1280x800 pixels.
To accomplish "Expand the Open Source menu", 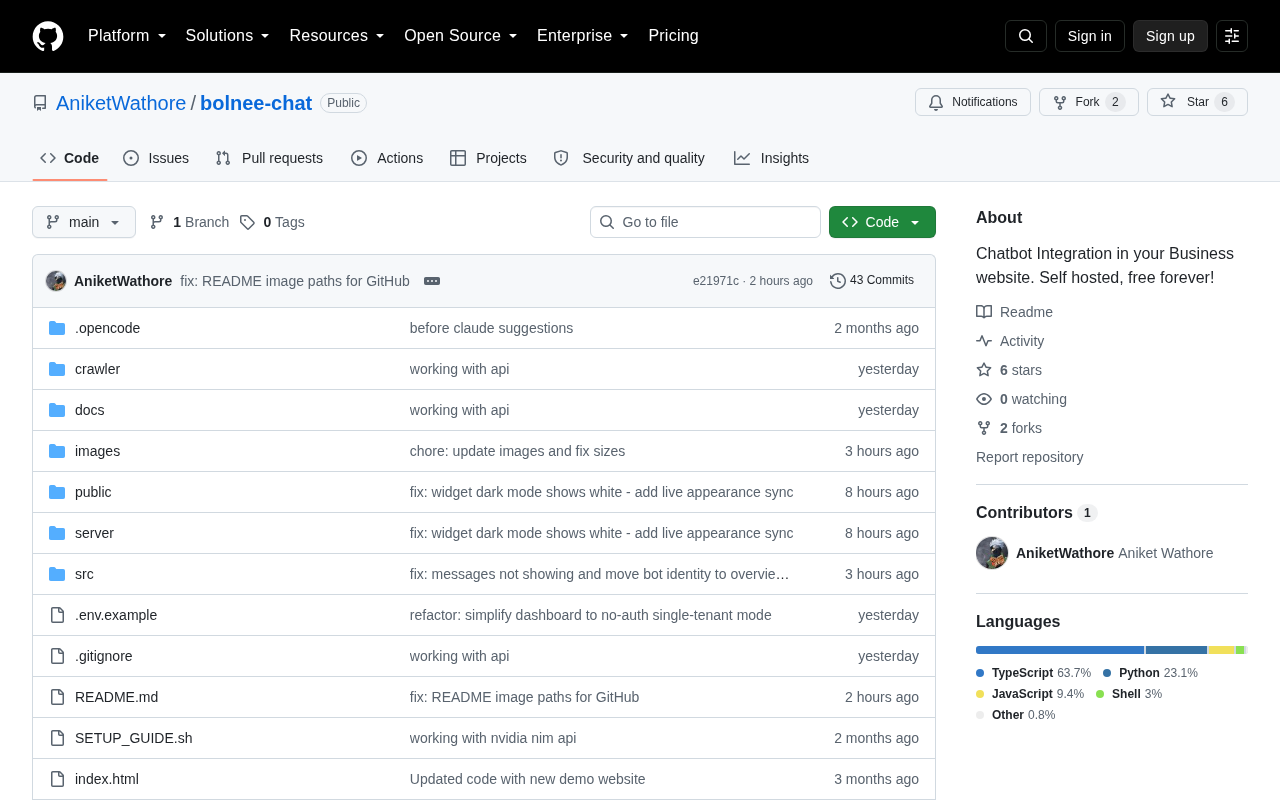I will [x=461, y=36].
